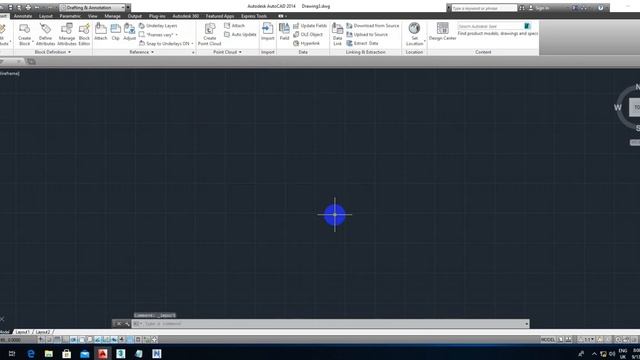
Task: Open the Define Attributes tool
Action: (45, 34)
